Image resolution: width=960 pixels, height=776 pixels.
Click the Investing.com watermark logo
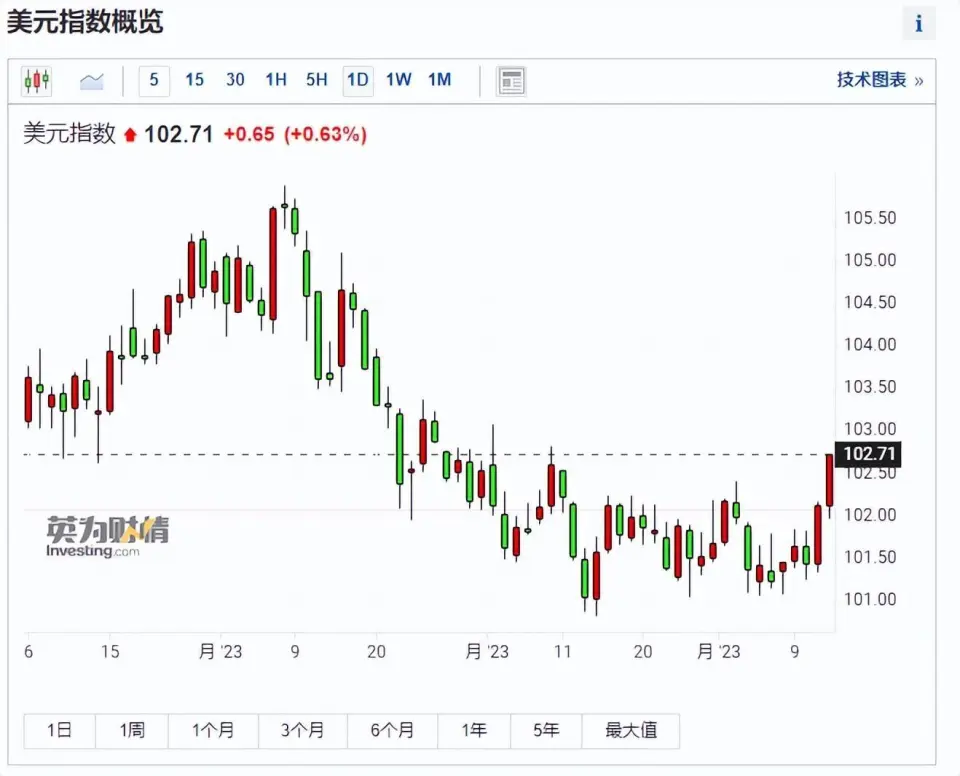[107, 537]
